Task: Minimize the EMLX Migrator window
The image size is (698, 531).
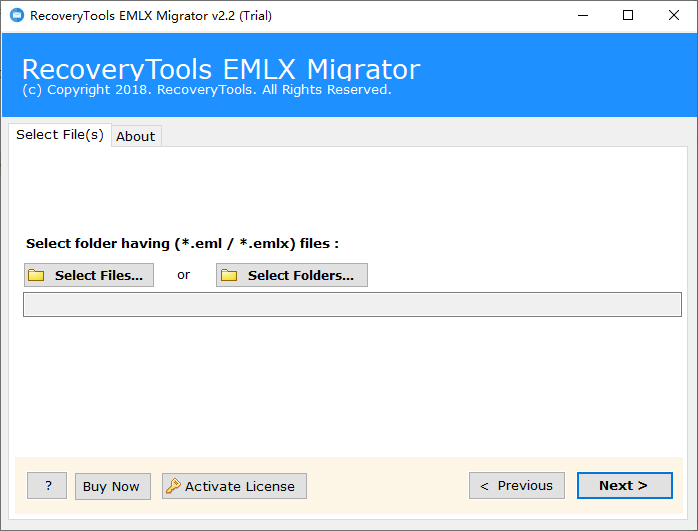Action: coord(583,16)
